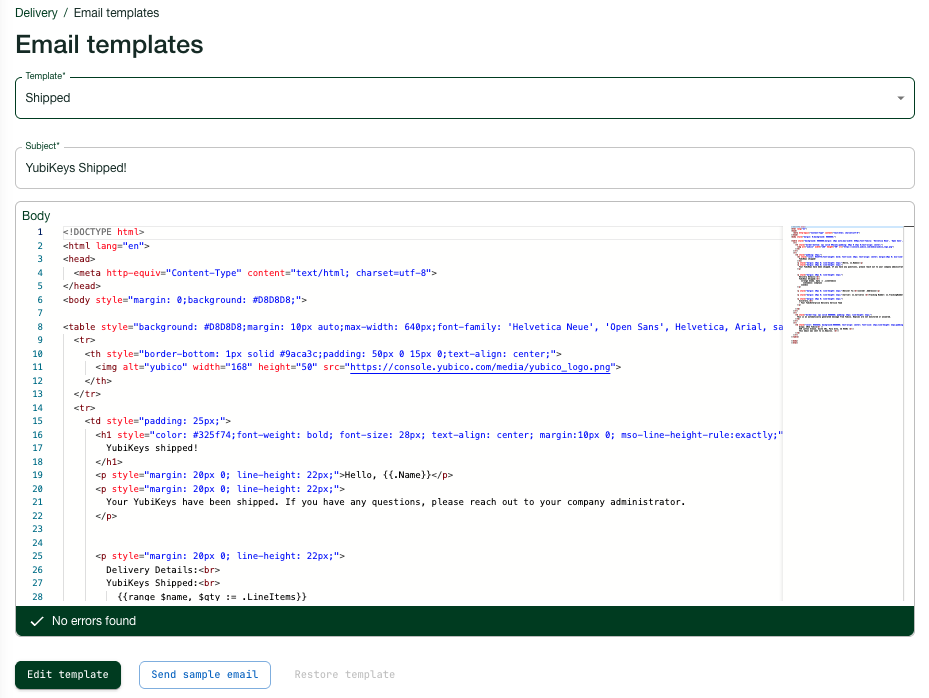The height and width of the screenshot is (698, 929).
Task: Click the code minimap preview
Action: [846, 290]
